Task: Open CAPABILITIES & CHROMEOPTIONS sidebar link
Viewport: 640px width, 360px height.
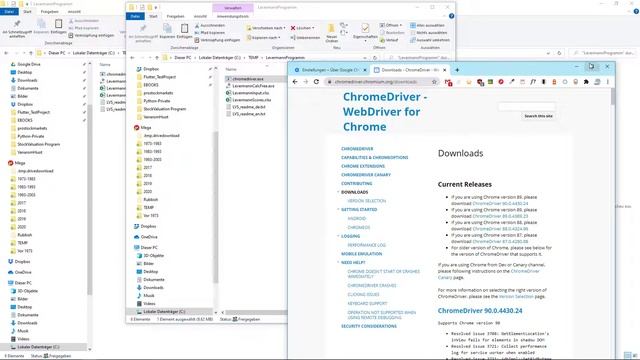Action: (x=374, y=157)
